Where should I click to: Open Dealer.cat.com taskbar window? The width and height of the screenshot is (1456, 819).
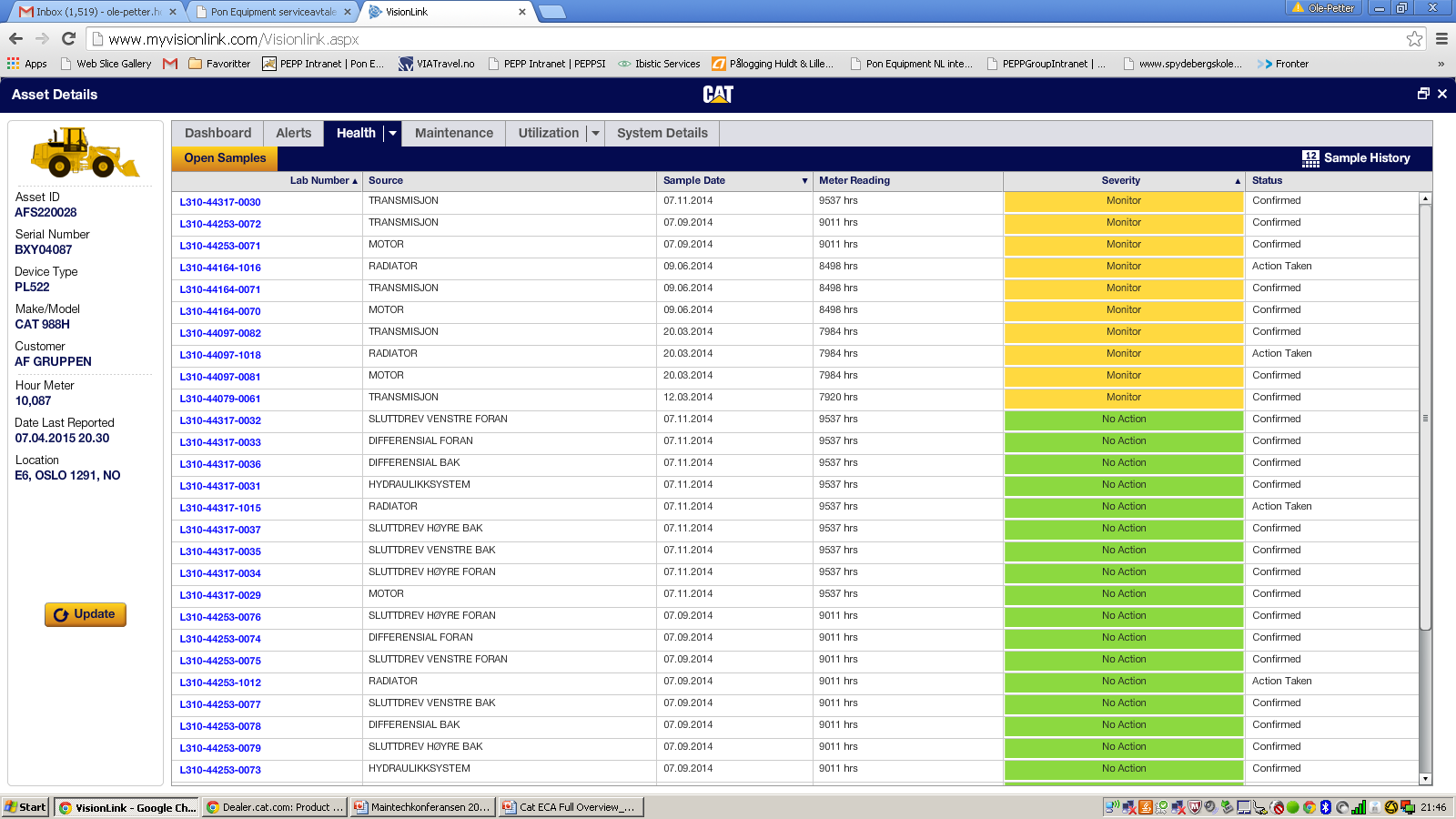pyautogui.click(x=275, y=807)
